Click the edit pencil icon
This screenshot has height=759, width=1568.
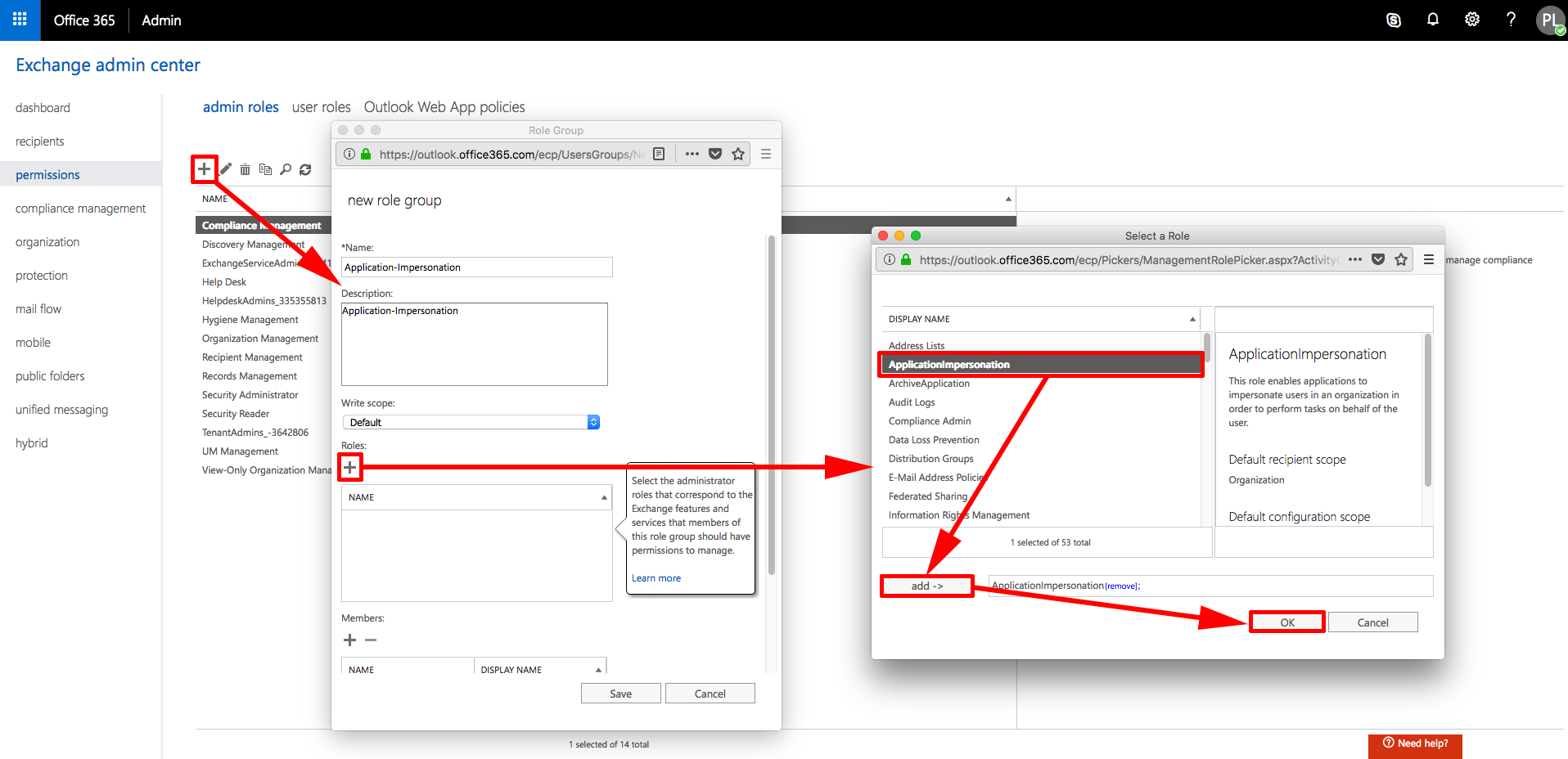click(x=226, y=169)
